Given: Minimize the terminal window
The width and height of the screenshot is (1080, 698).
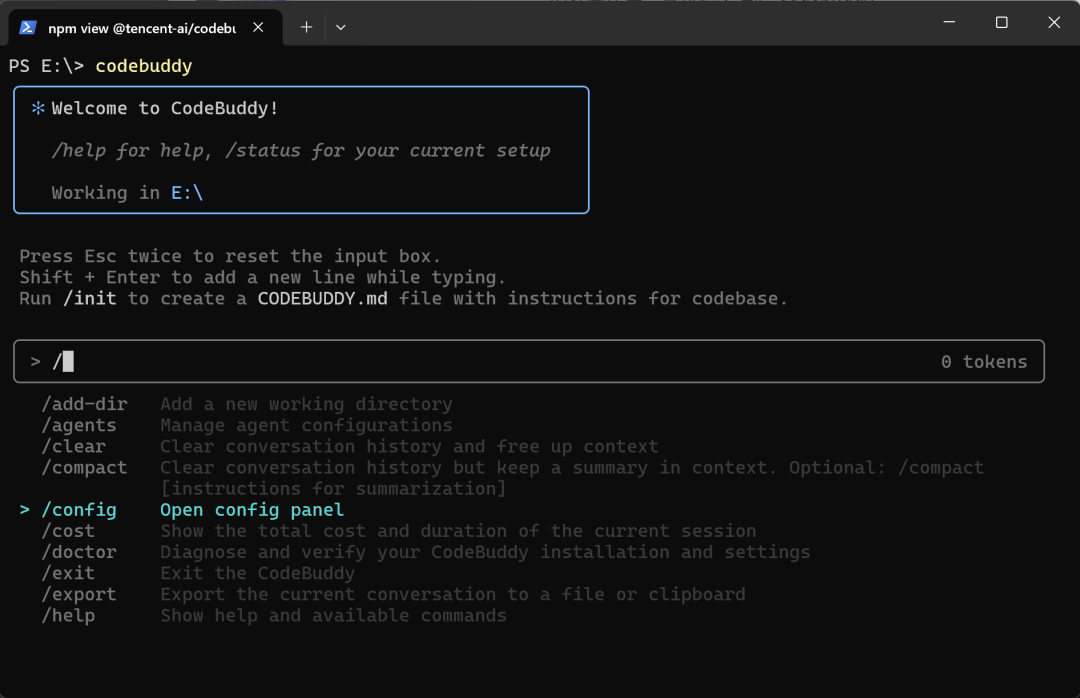Looking at the screenshot, I should (948, 22).
